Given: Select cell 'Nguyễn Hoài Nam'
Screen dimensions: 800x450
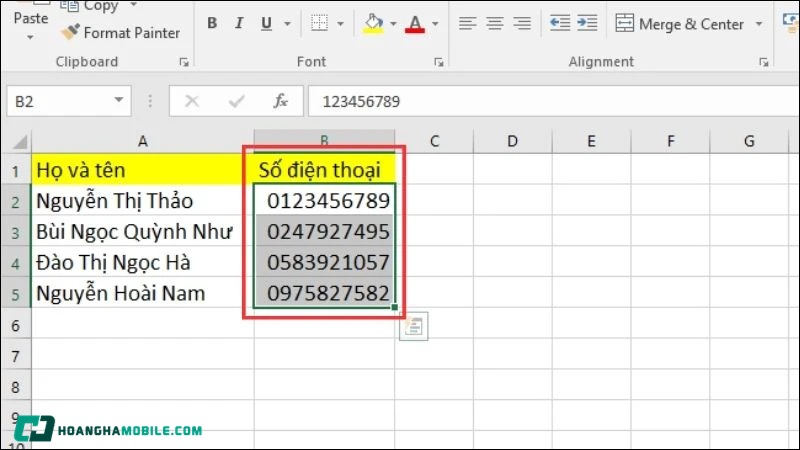Looking at the screenshot, I should point(143,293).
